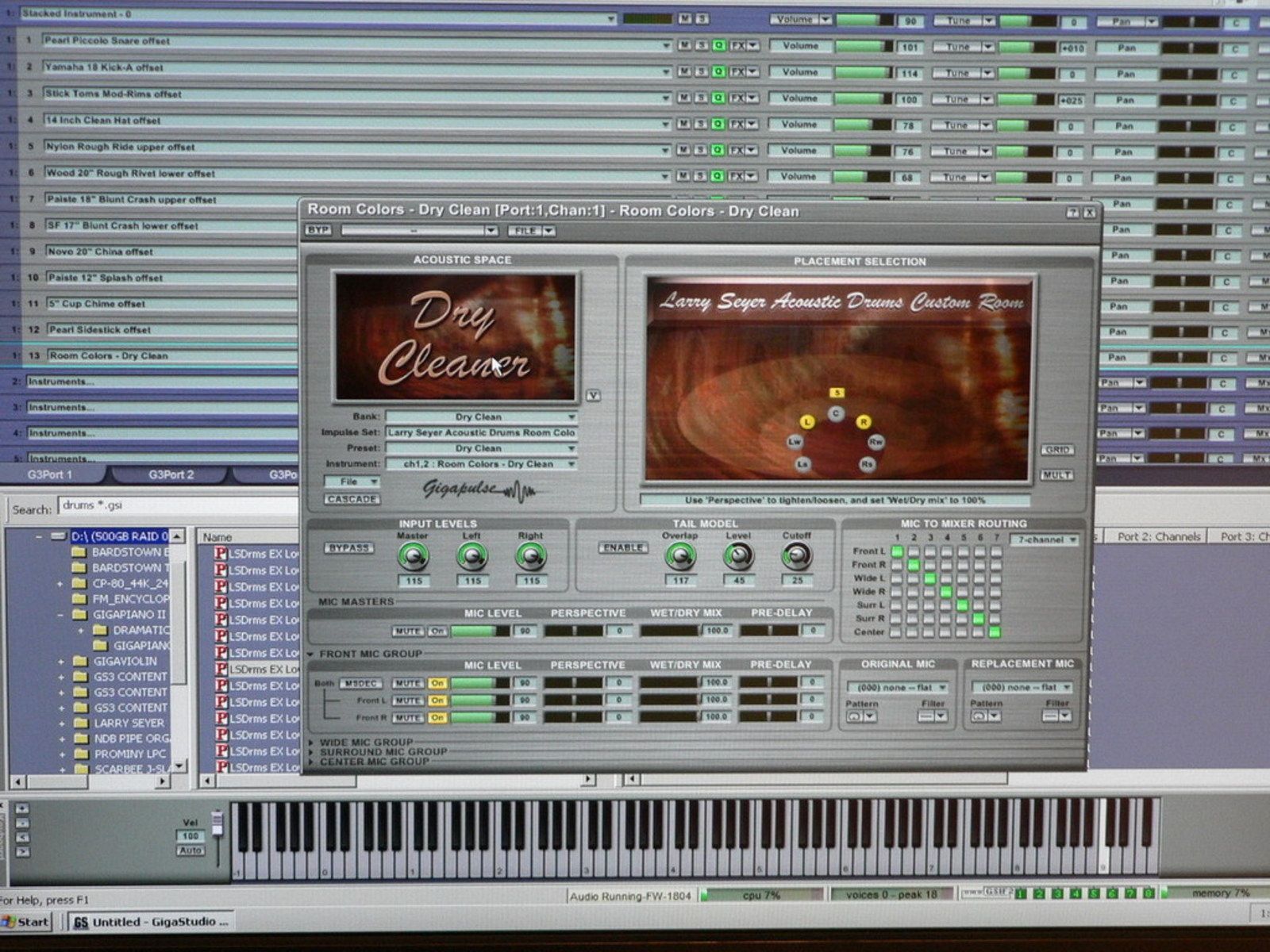Click the GRID button beside placement view
The image size is (1270, 952).
1057,450
